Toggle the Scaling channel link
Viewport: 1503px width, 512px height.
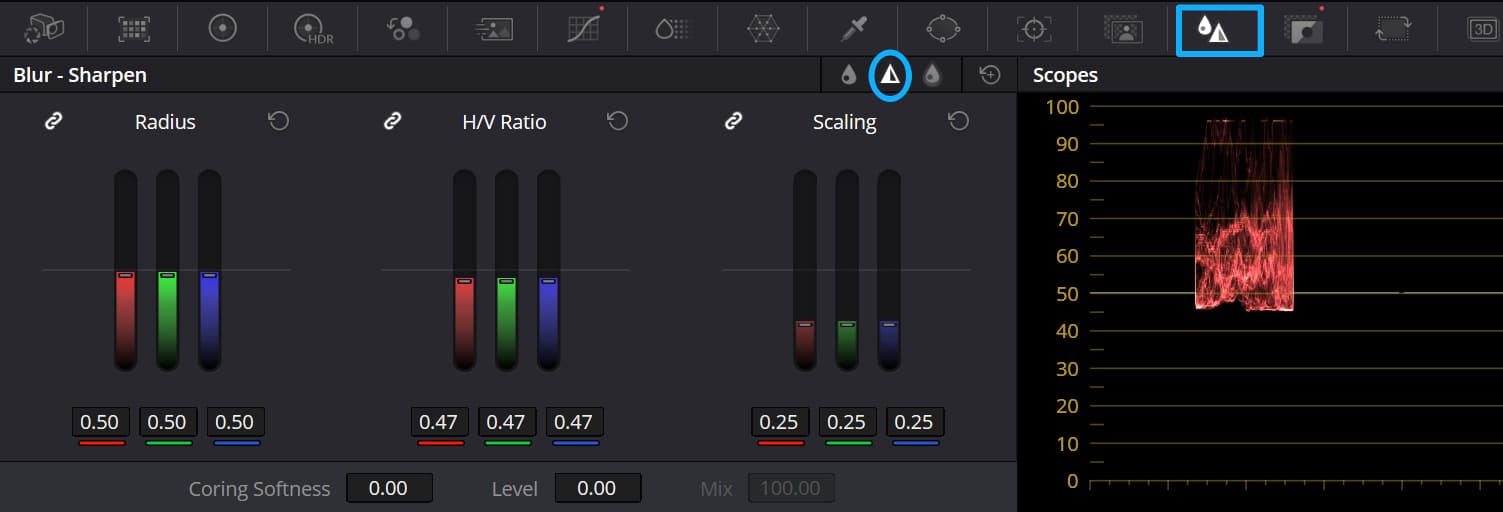[733, 121]
